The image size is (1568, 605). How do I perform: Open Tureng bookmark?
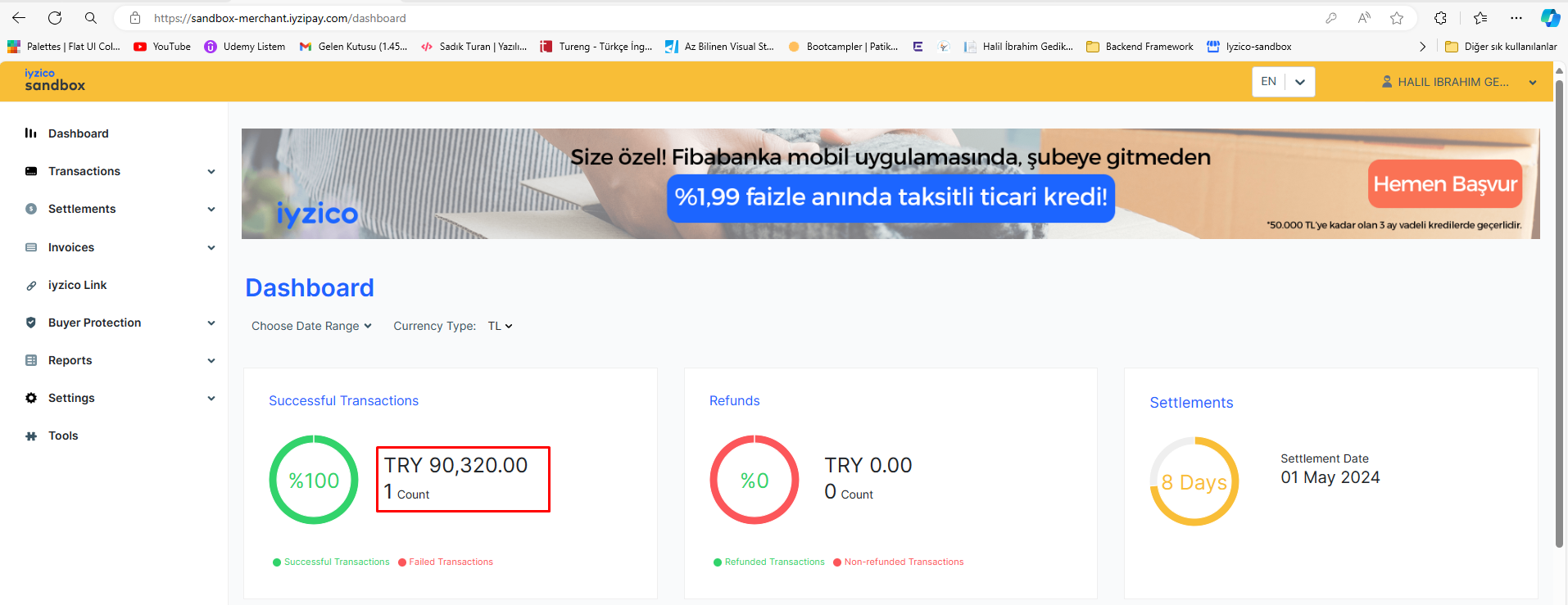coord(596,47)
